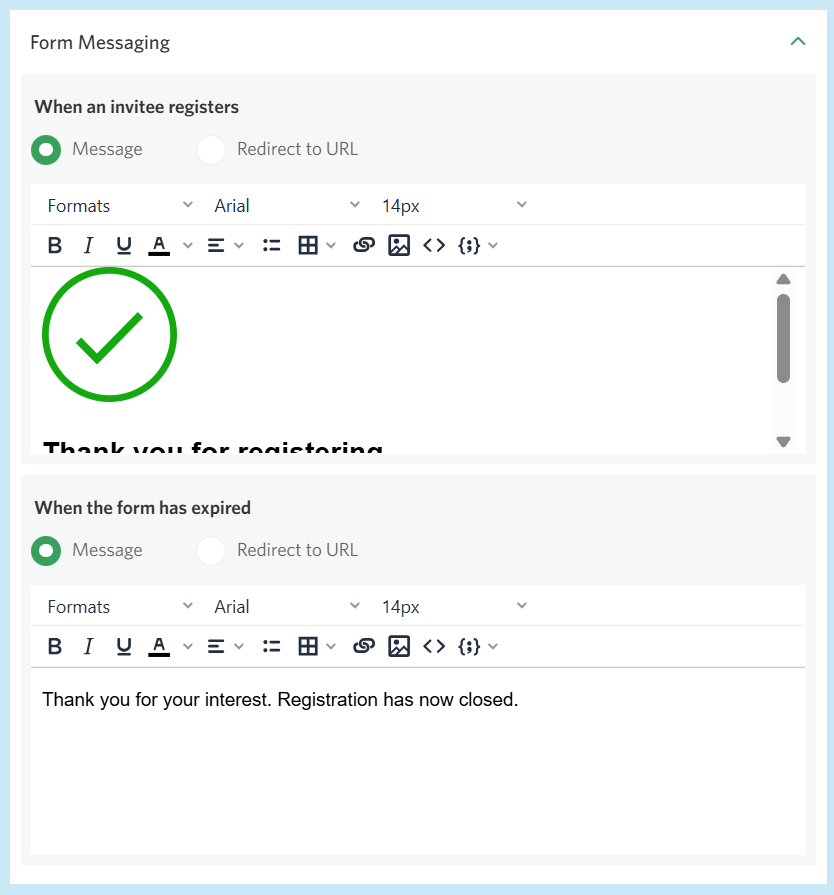Collapse the Form Messaging section
Viewport: 834px width, 895px height.
[797, 42]
